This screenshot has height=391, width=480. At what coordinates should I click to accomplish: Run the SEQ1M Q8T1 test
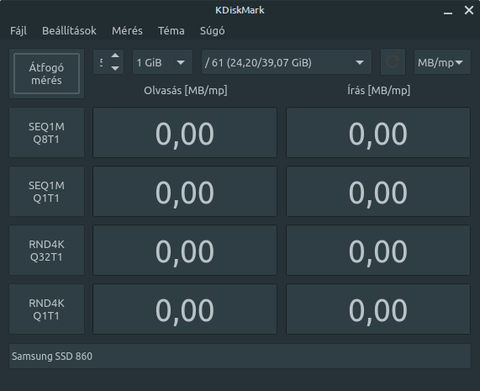[x=46, y=133]
